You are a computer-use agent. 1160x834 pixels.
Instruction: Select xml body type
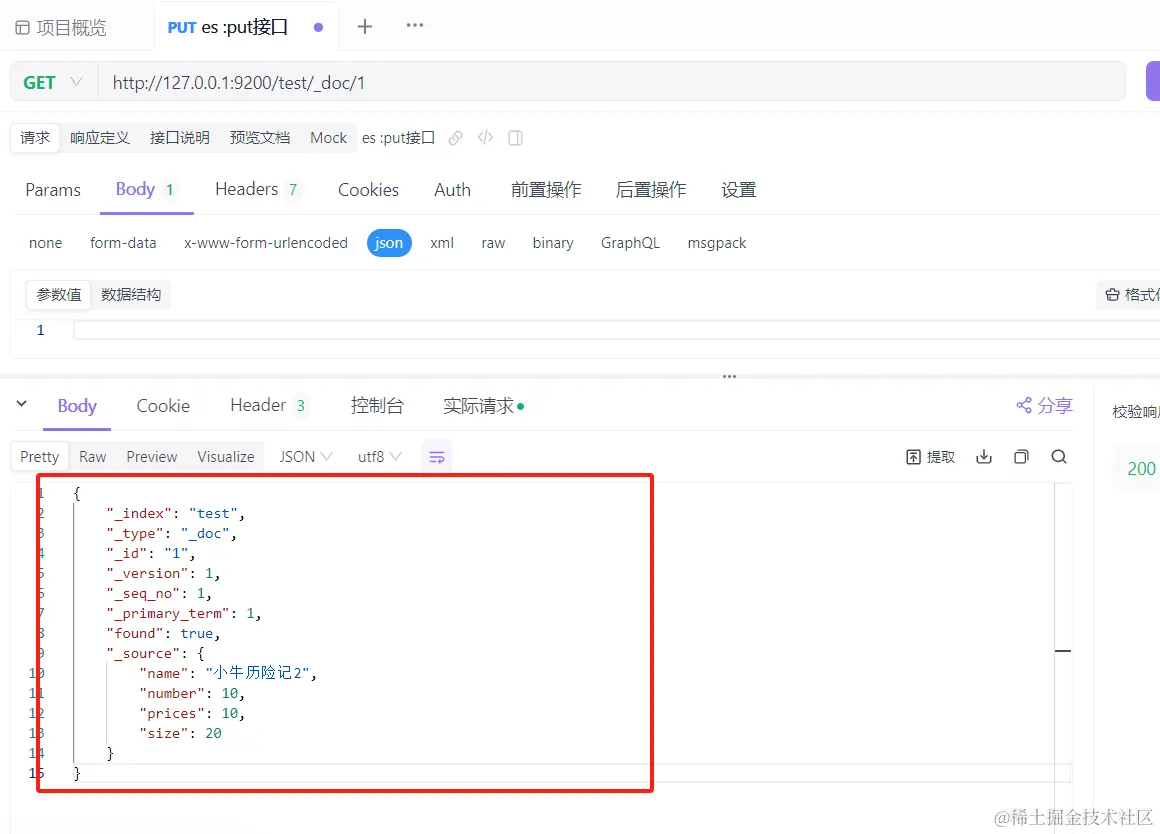442,243
